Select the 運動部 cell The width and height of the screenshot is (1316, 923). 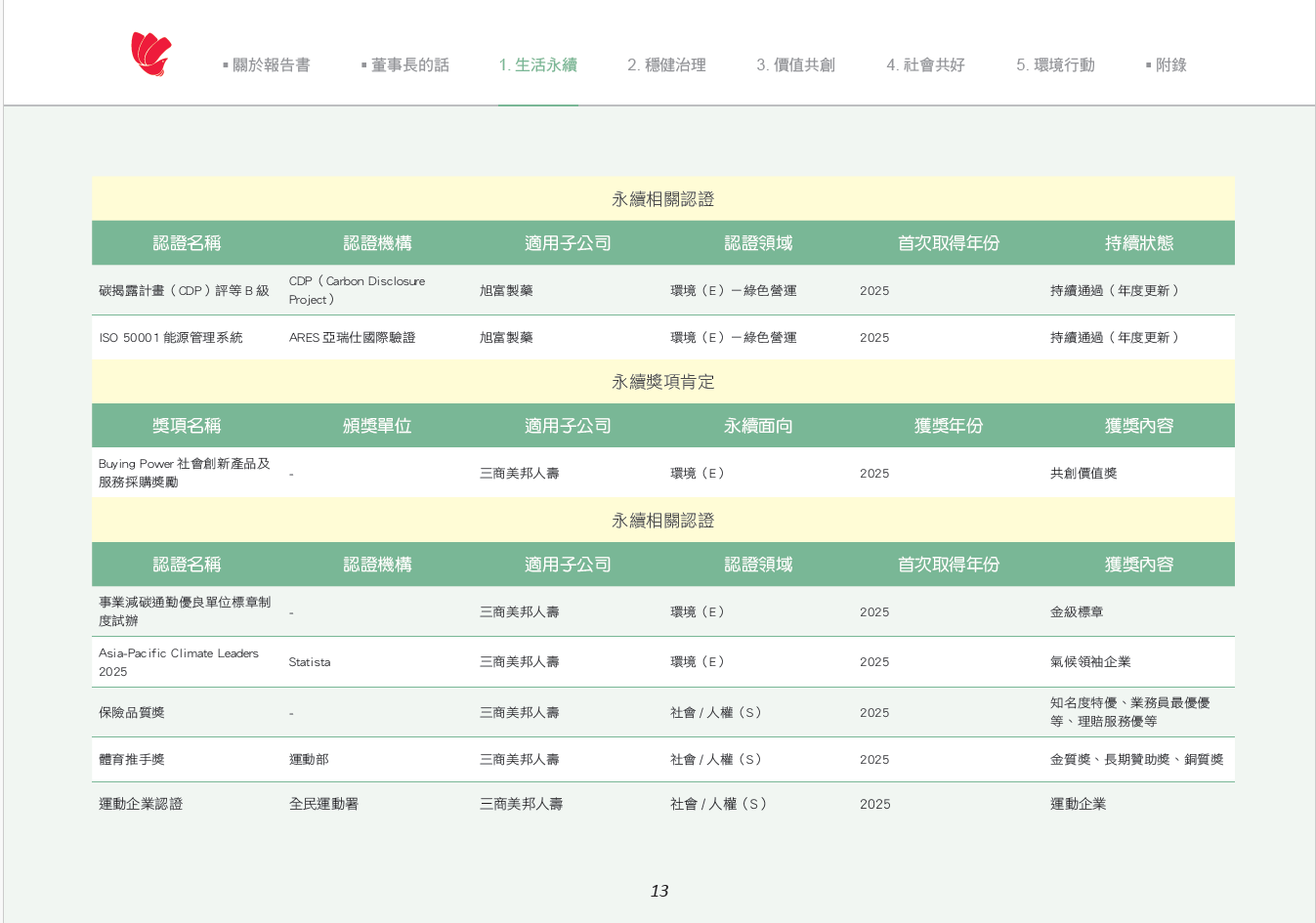click(309, 760)
